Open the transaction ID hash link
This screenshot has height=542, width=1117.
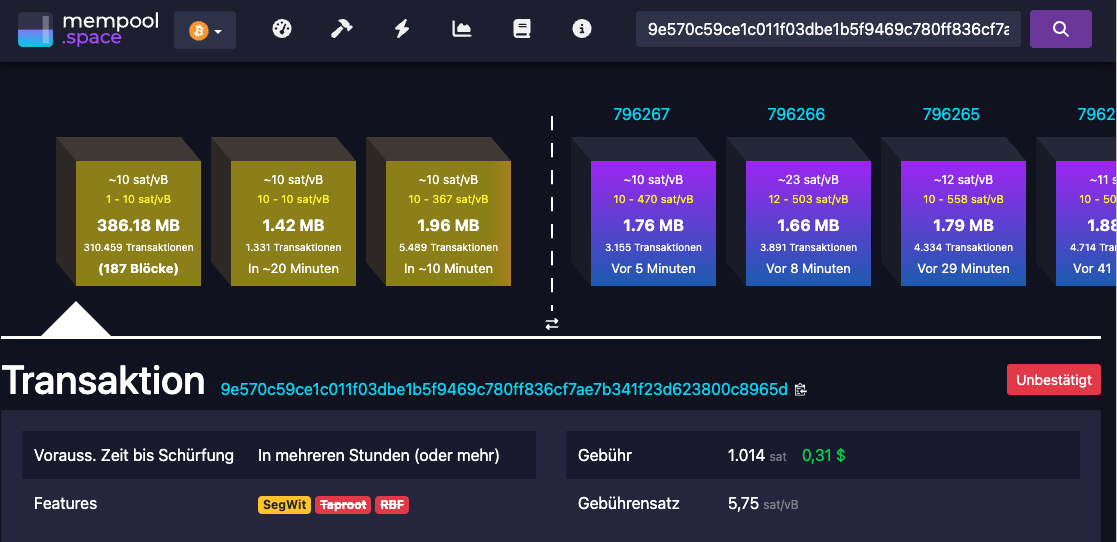click(504, 389)
